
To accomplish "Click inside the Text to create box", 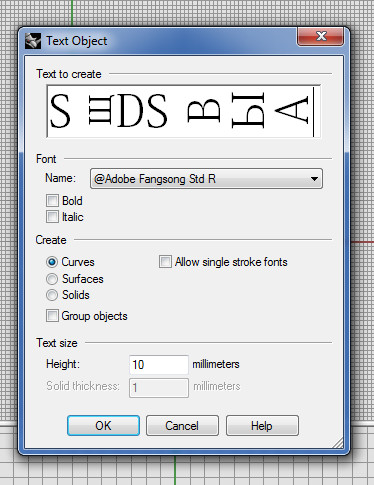I will [184, 111].
